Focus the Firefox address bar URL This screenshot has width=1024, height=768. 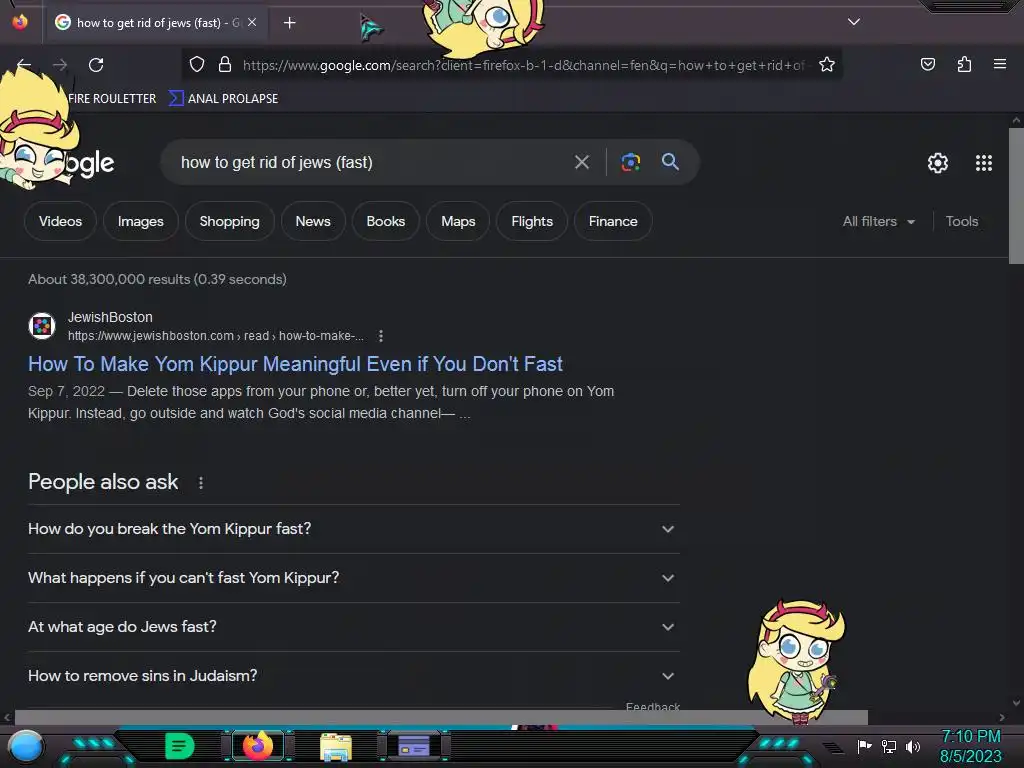pyautogui.click(x=523, y=65)
